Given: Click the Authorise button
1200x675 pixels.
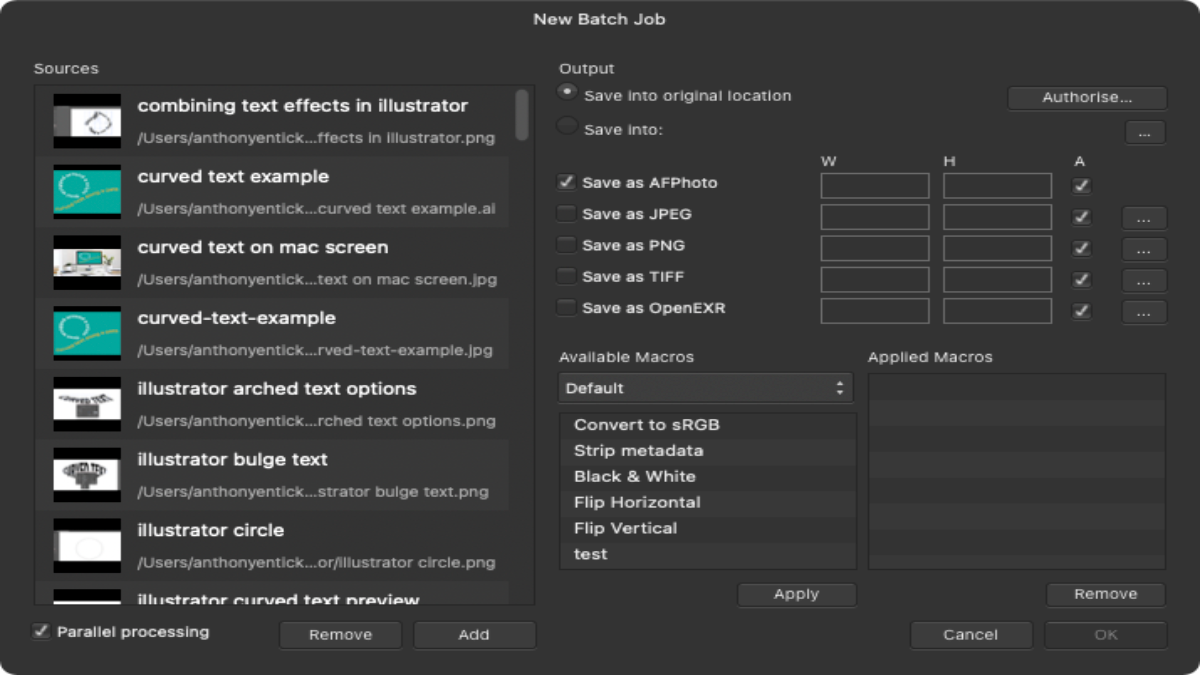Looking at the screenshot, I should click(x=1086, y=96).
